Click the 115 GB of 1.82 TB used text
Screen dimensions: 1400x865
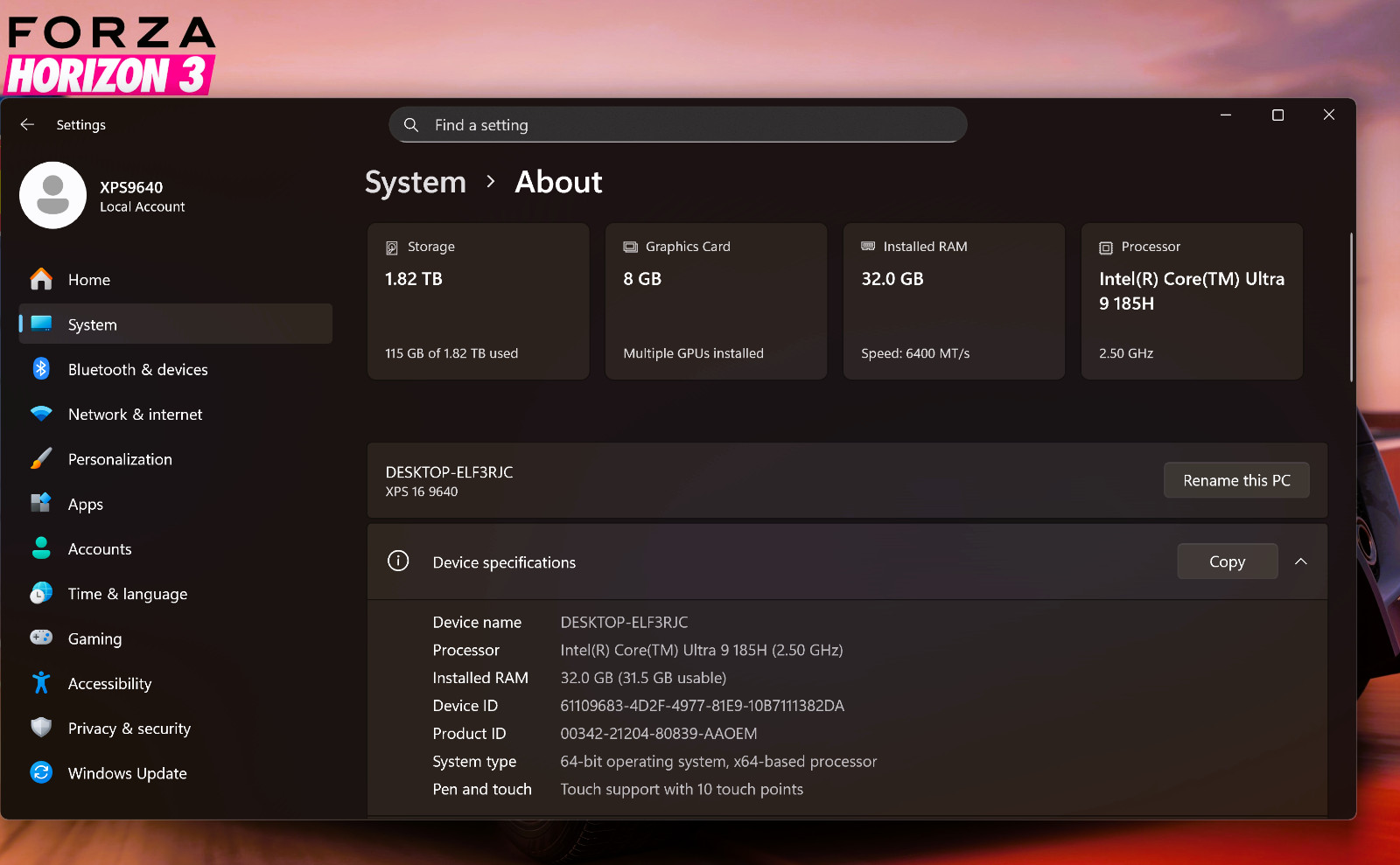[x=451, y=353]
